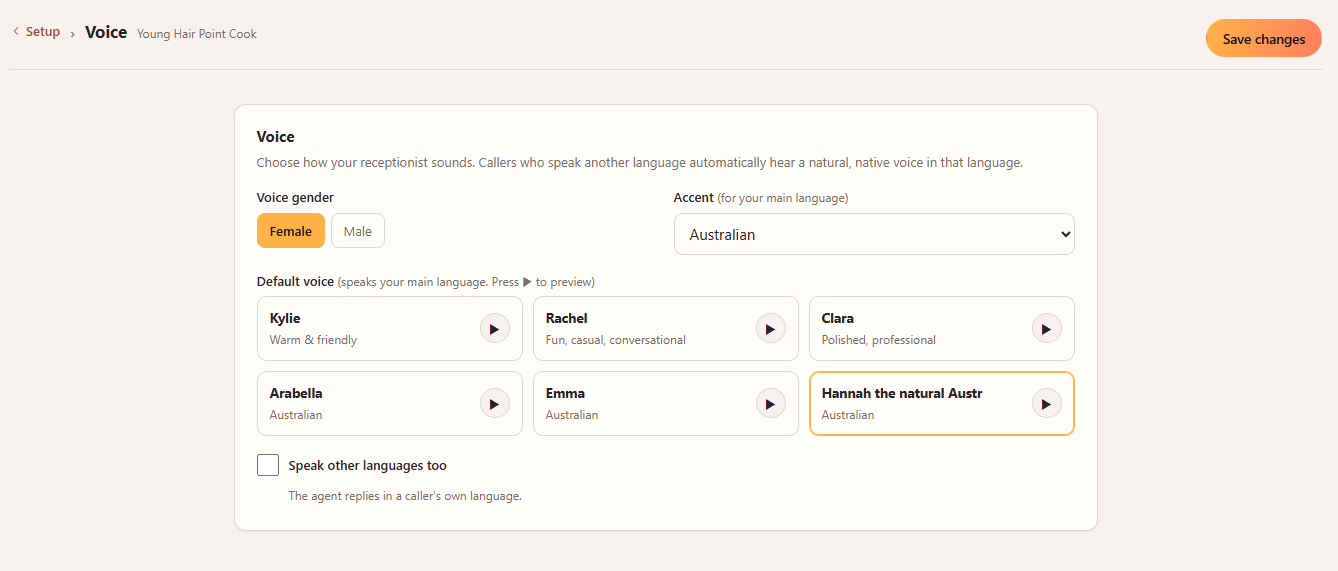Choose the Kylie Warm & friendly card
The image size is (1338, 571).
pyautogui.click(x=390, y=328)
